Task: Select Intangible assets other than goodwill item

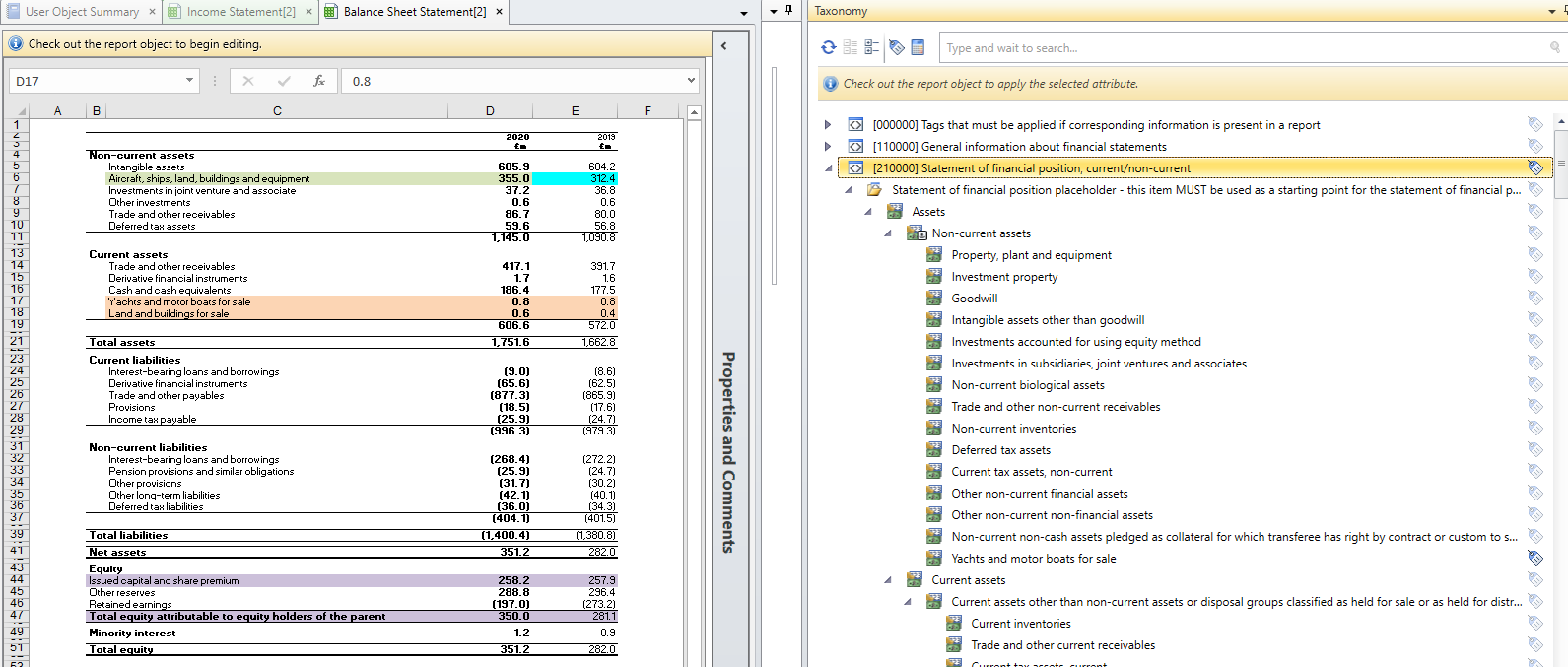Action: (1048, 319)
